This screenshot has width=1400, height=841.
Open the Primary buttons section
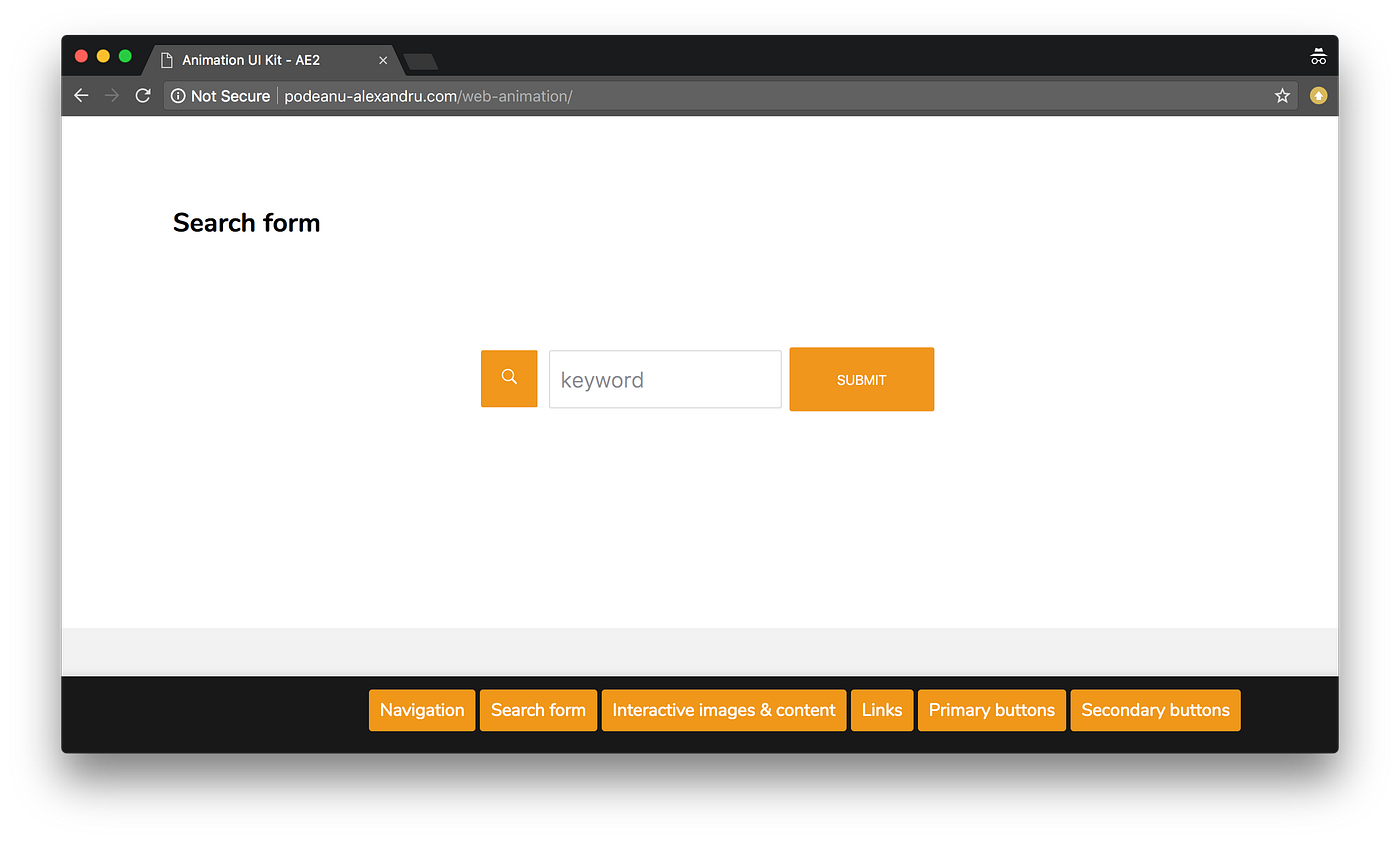pyautogui.click(x=991, y=710)
